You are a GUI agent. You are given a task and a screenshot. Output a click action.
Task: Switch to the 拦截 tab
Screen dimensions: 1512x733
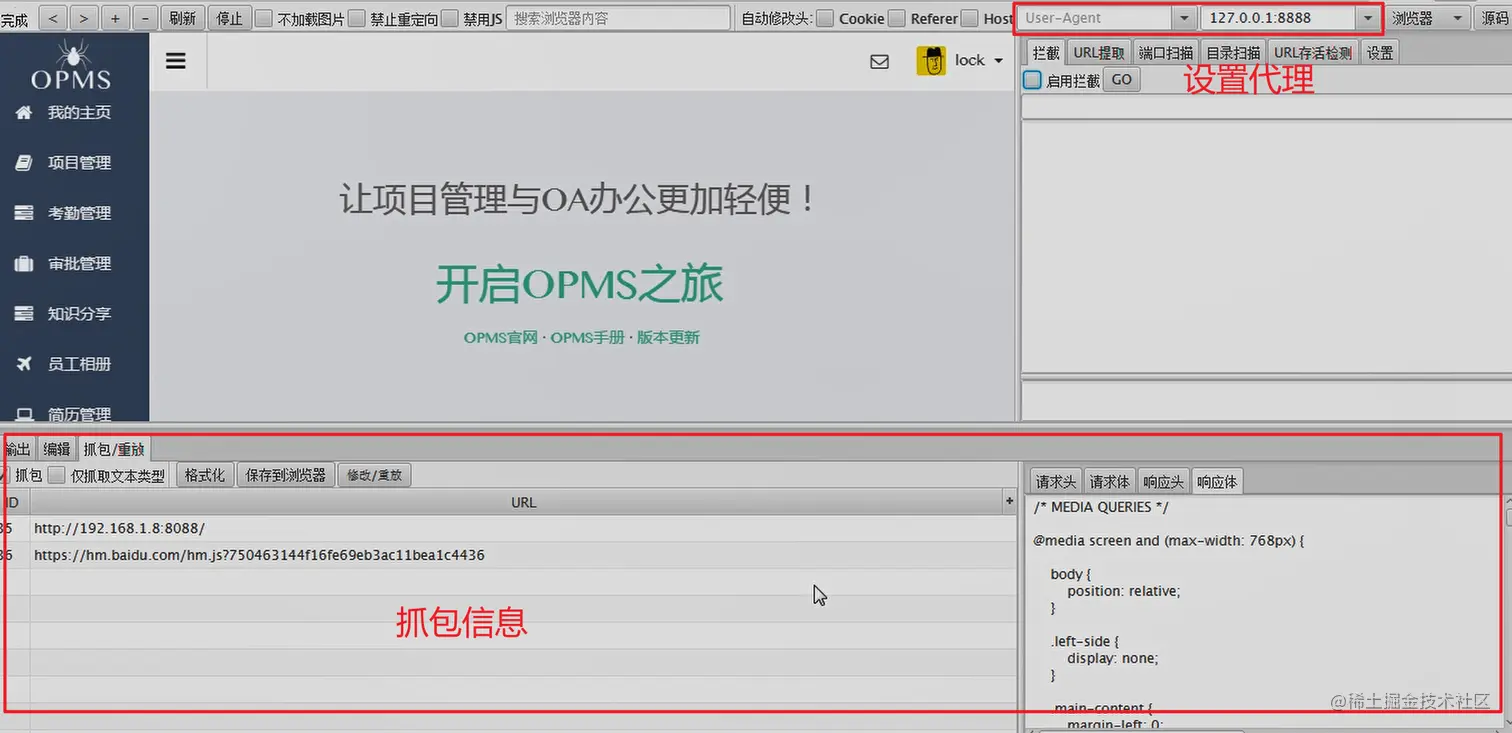[x=1046, y=53]
